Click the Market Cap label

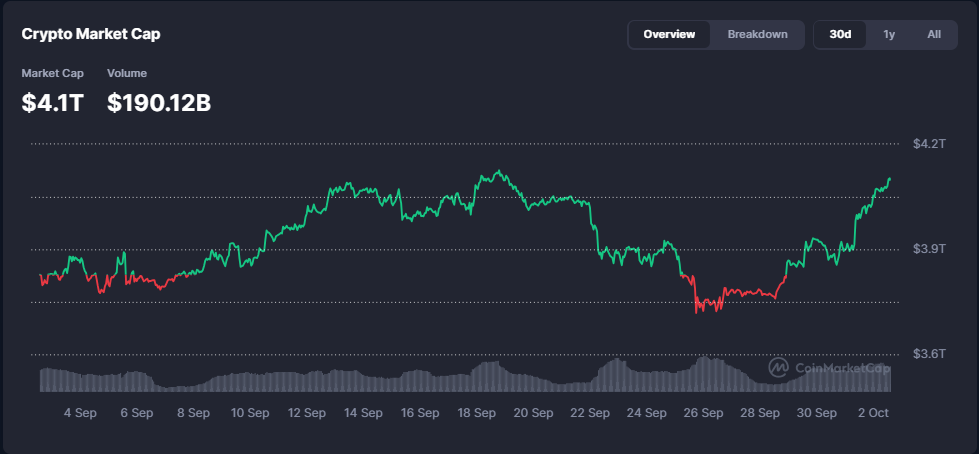[x=52, y=73]
